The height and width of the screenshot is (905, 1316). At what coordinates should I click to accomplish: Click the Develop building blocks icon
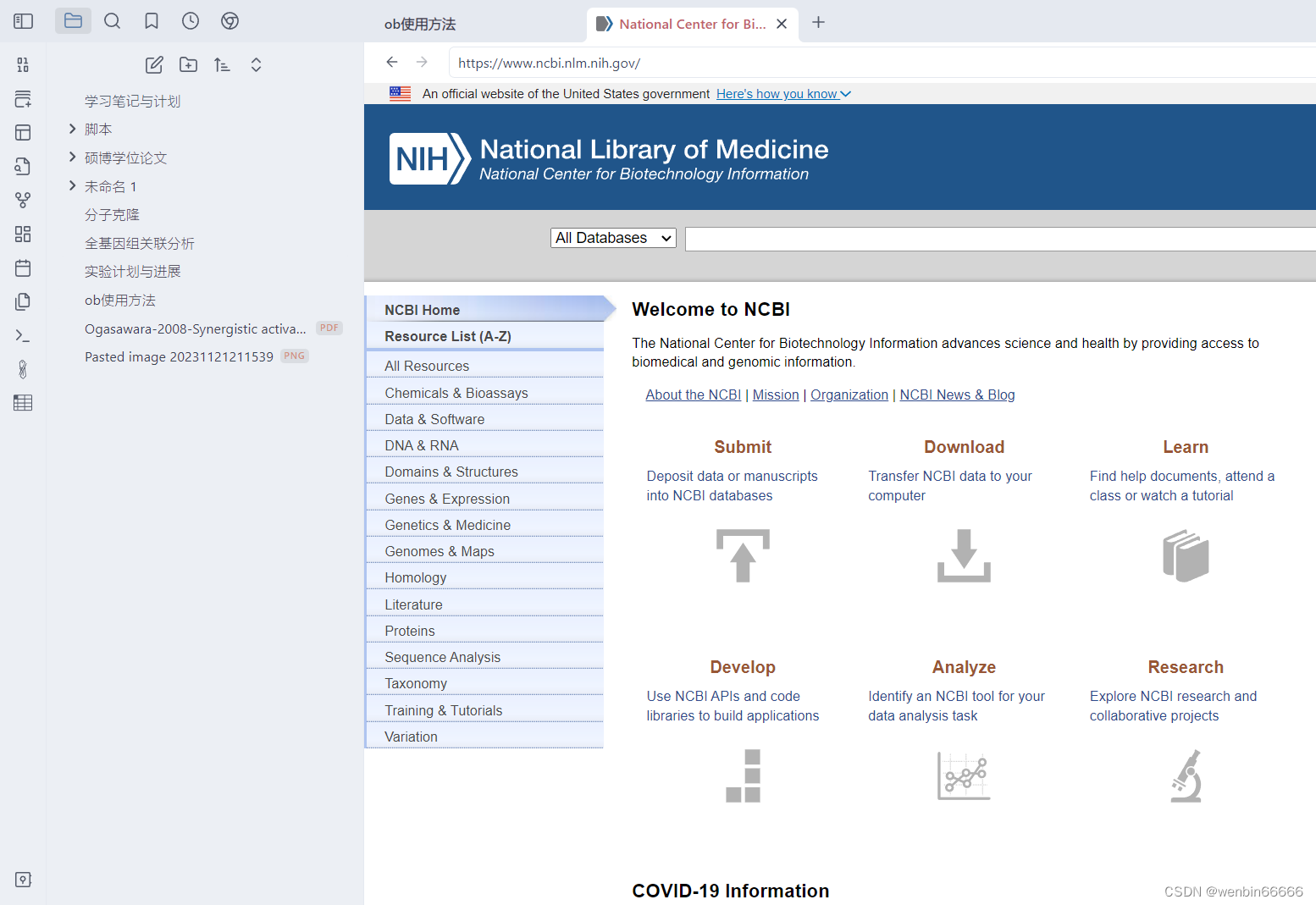pyautogui.click(x=743, y=775)
